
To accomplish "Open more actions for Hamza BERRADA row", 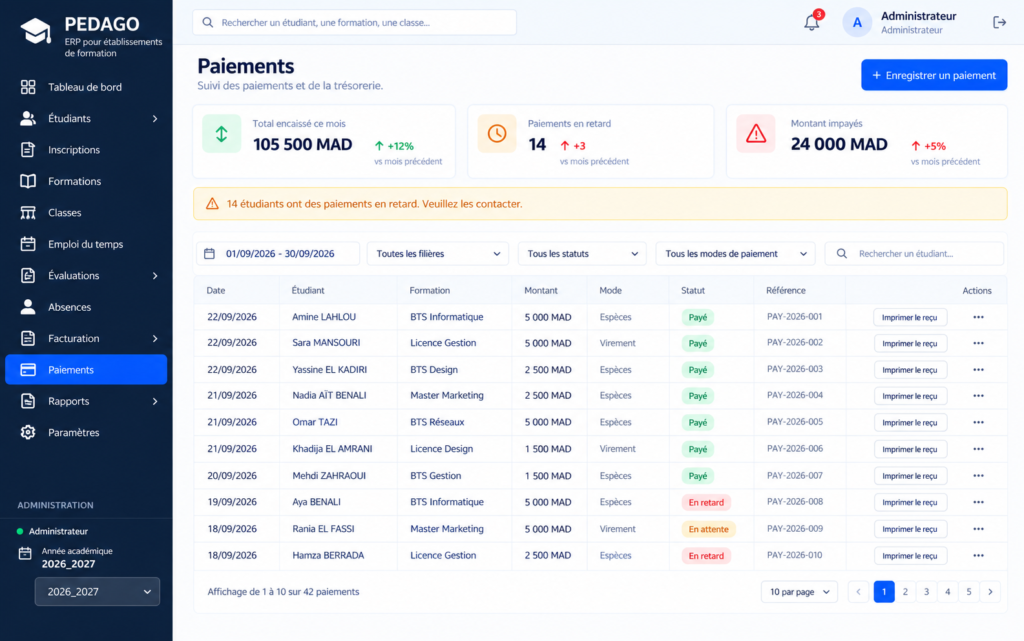I will click(978, 555).
